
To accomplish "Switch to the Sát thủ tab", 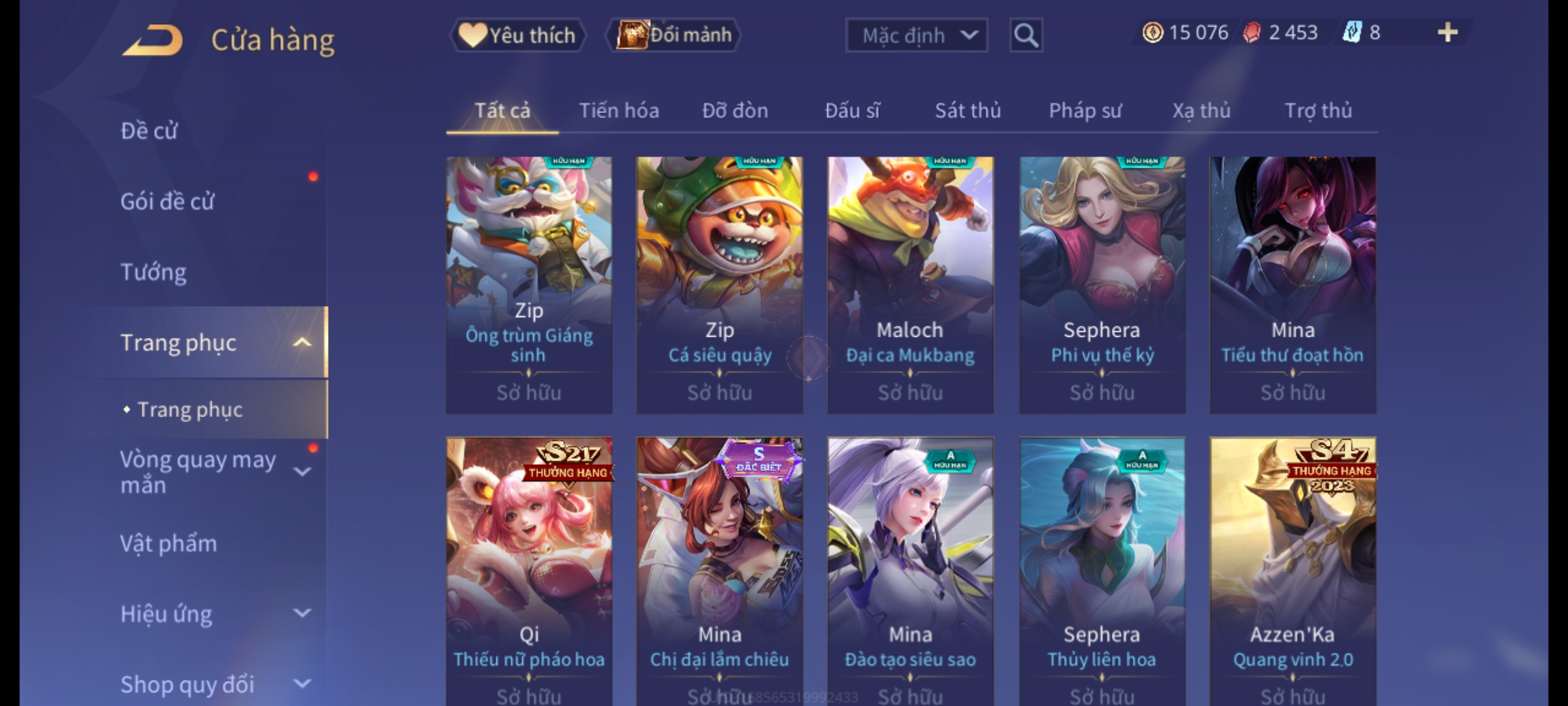I will (968, 110).
